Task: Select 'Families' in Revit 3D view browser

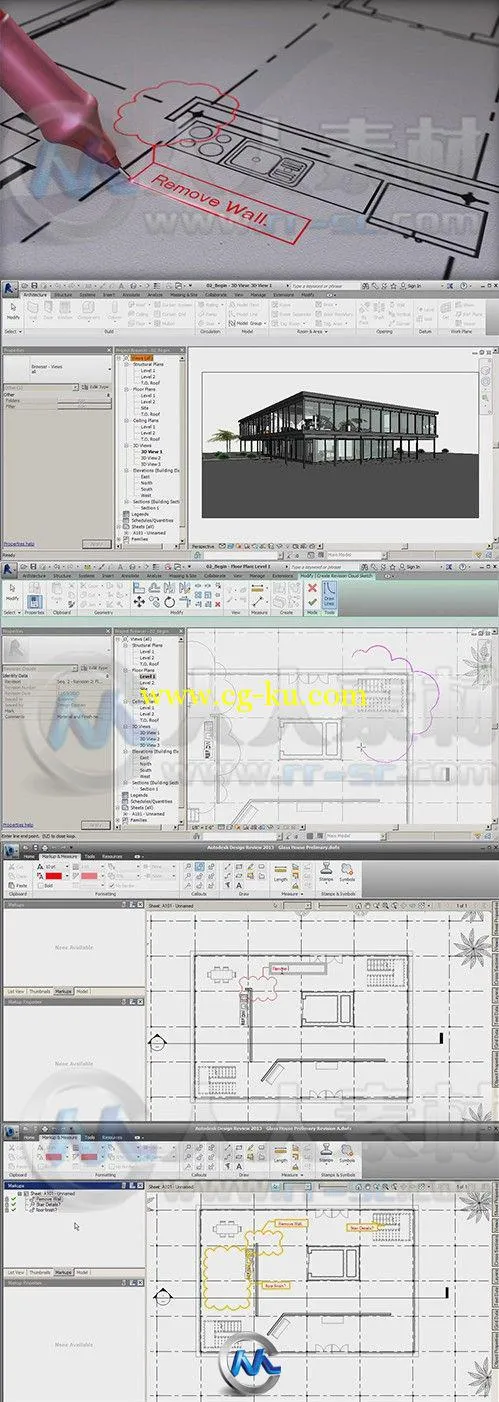Action: point(140,538)
